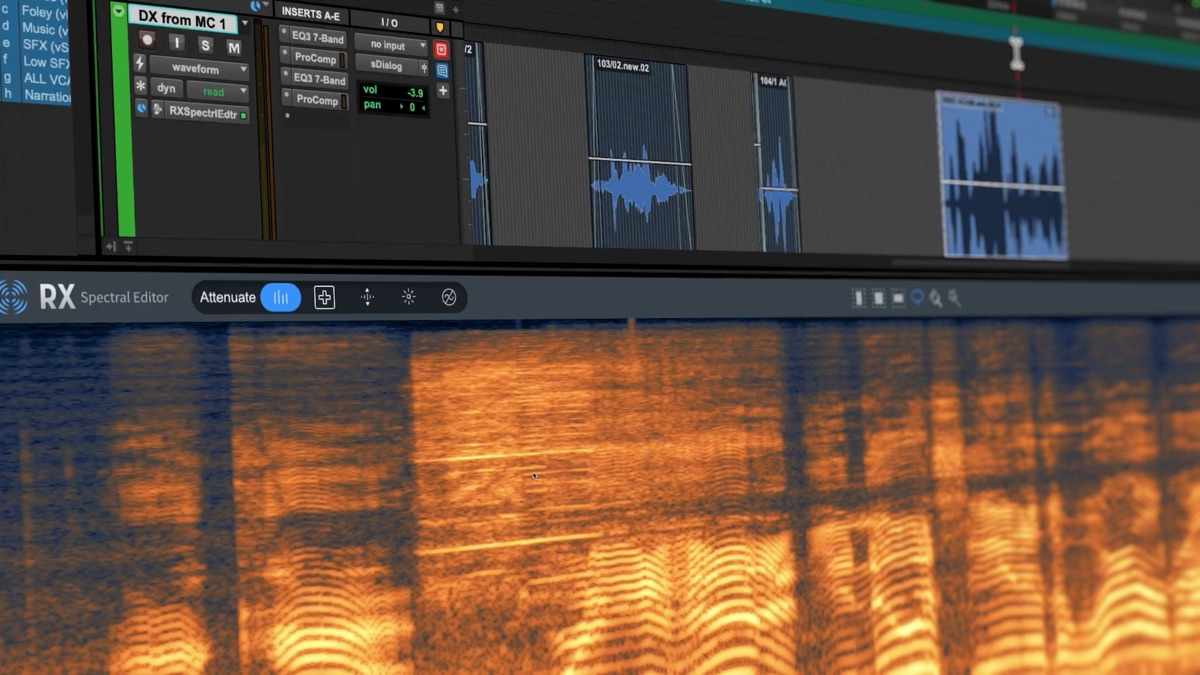This screenshot has height=675, width=1200.
Task: Click the I / O column header
Action: click(388, 21)
